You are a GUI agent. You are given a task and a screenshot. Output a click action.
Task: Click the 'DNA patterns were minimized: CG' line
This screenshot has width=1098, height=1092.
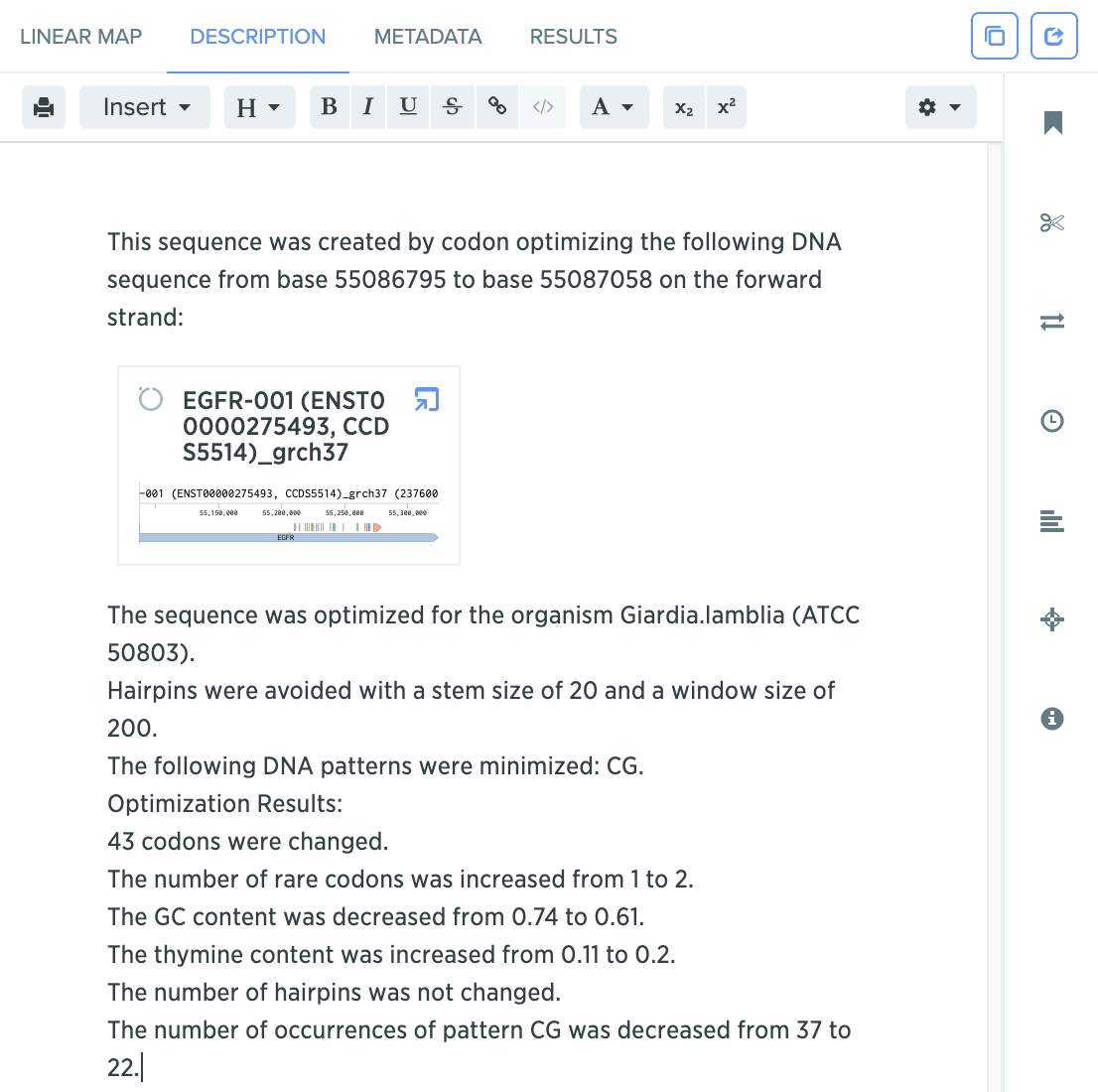375,765
